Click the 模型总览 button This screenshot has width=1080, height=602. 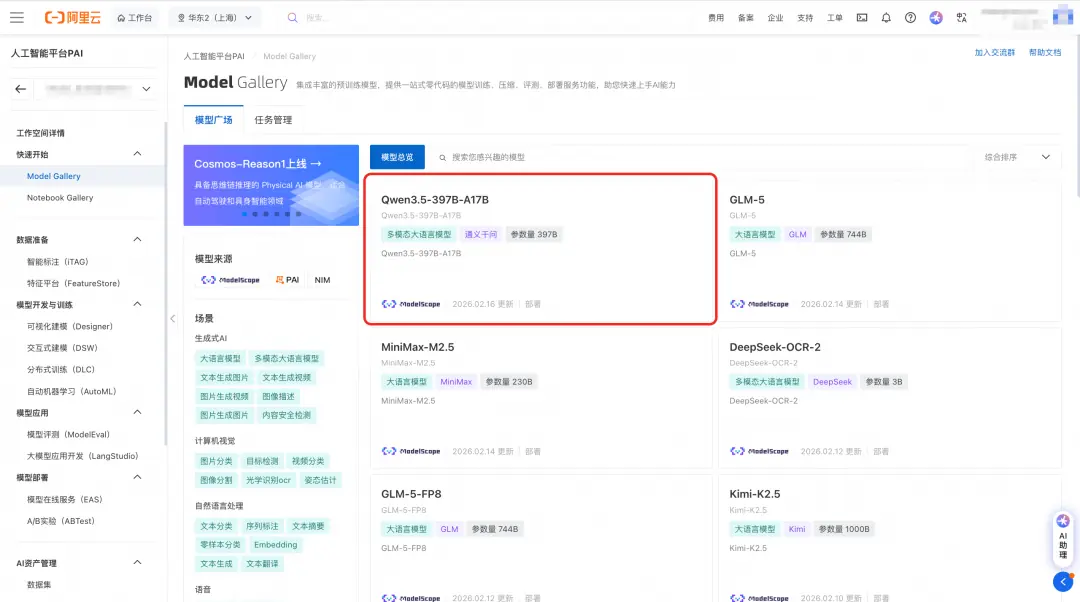pyautogui.click(x=397, y=157)
